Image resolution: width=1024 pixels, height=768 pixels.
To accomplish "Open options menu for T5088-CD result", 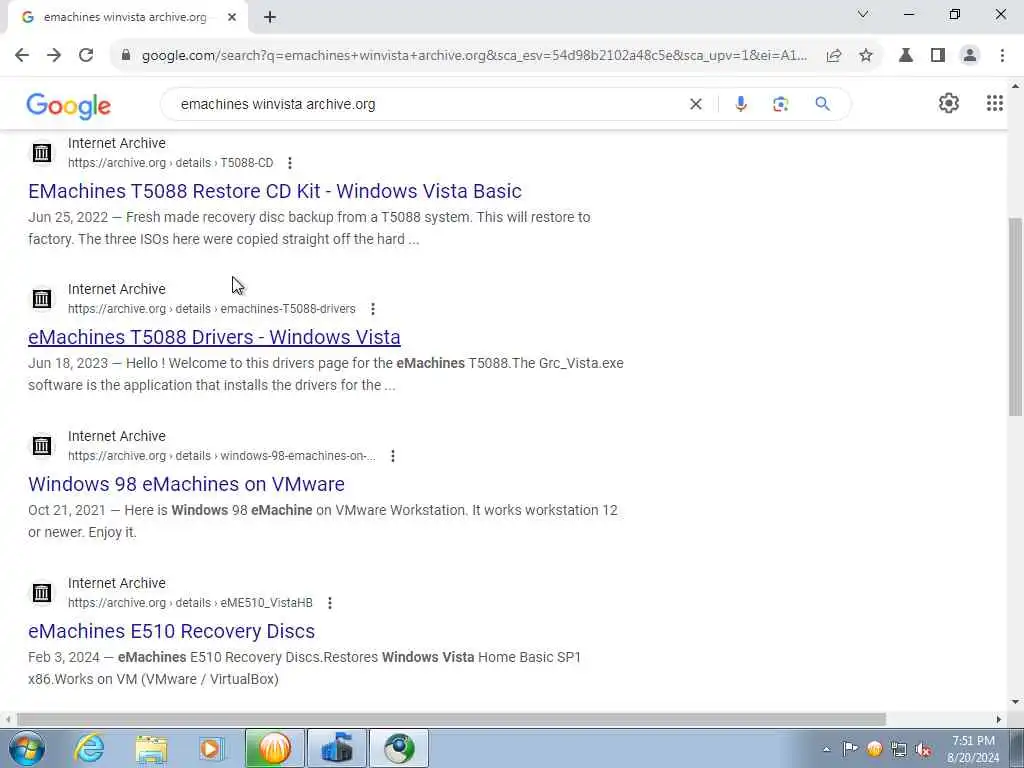I will click(289, 163).
